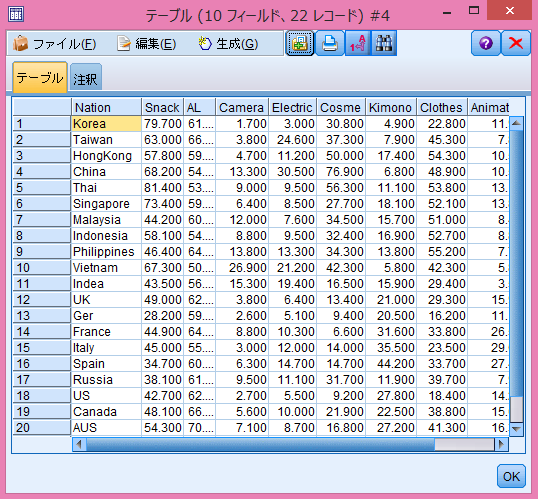The height and width of the screenshot is (499, 538).
Task: Select the US nation cell
Action: (x=106, y=396)
